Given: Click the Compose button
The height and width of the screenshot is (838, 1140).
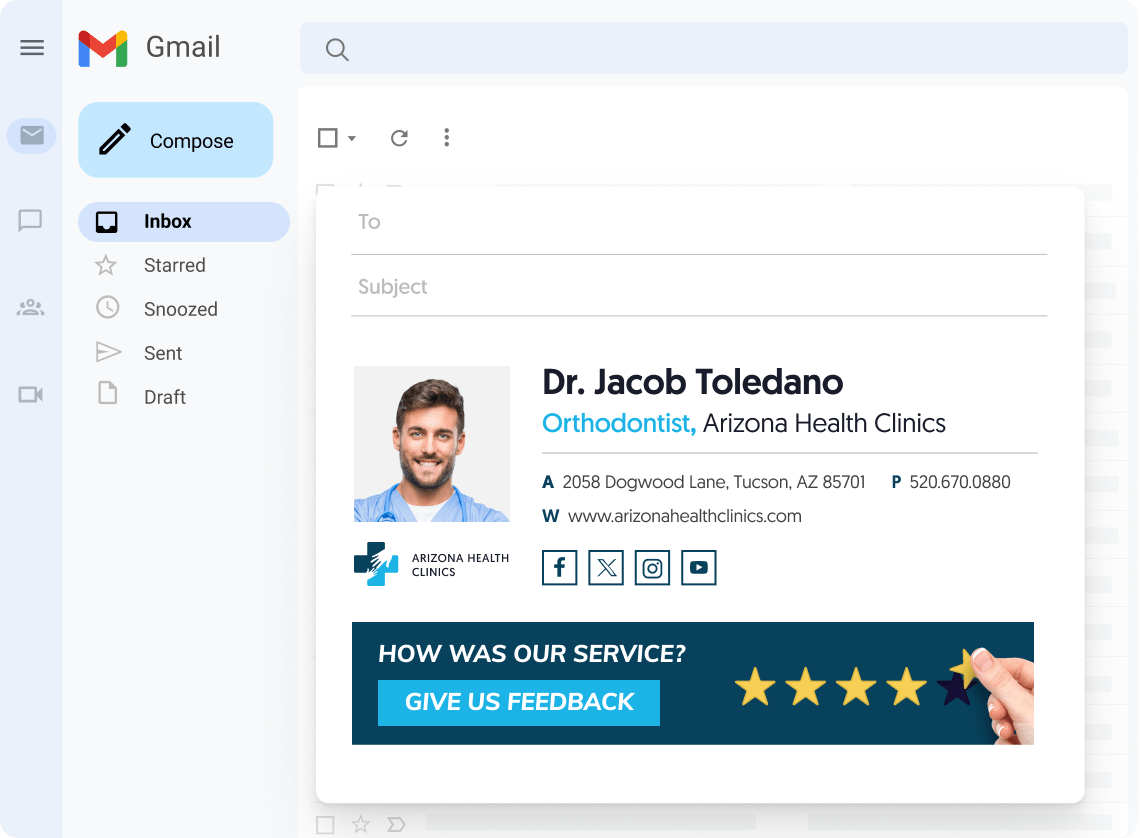Looking at the screenshot, I should 176,140.
